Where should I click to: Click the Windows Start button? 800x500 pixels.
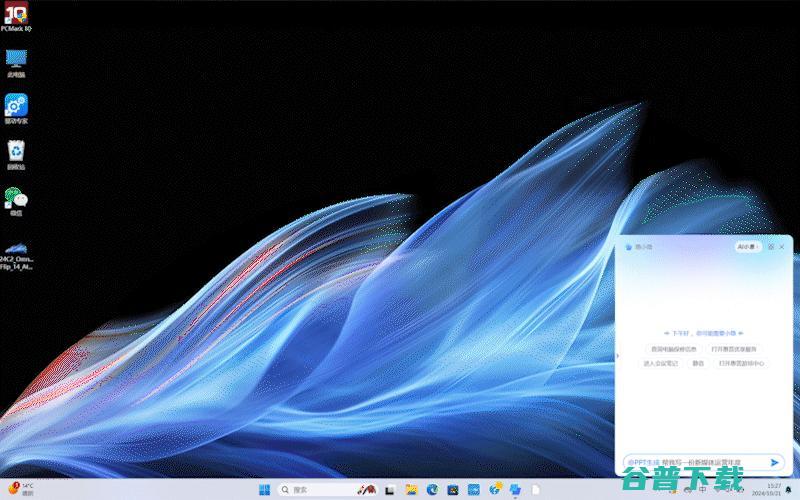264,490
